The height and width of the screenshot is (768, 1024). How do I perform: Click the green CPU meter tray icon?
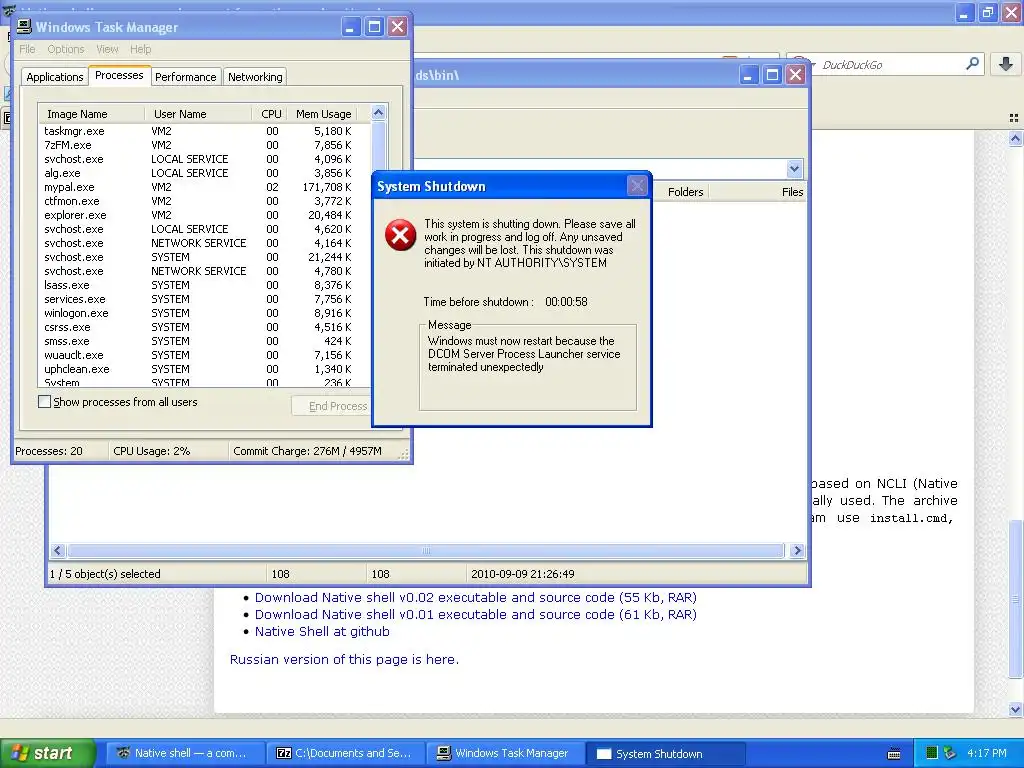click(x=932, y=753)
